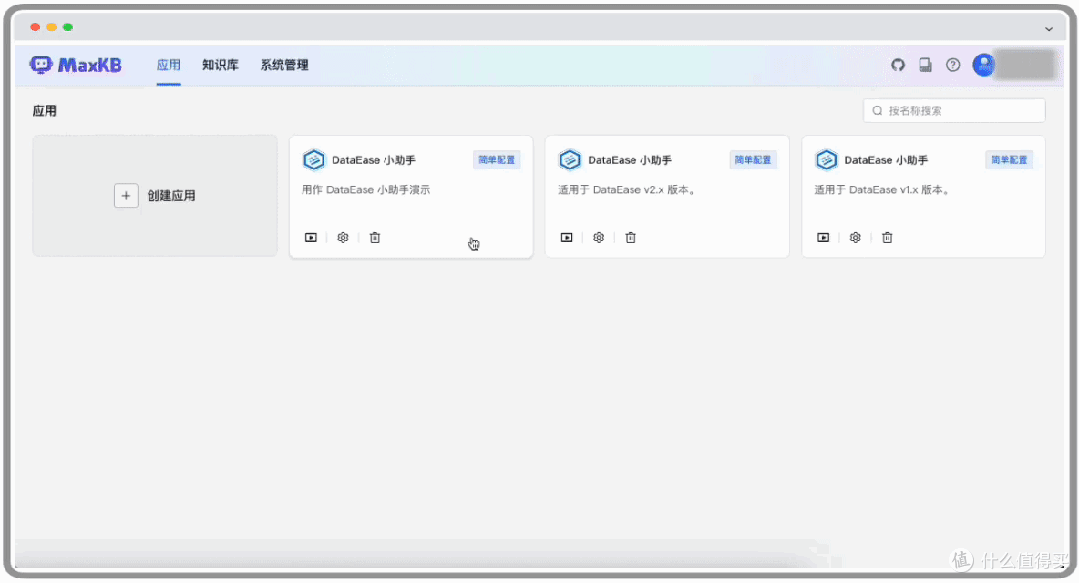The height and width of the screenshot is (583, 1079).
Task: Click 简单配置 tag on 用作 DataEase 小助手演示 card
Action: pyautogui.click(x=496, y=160)
